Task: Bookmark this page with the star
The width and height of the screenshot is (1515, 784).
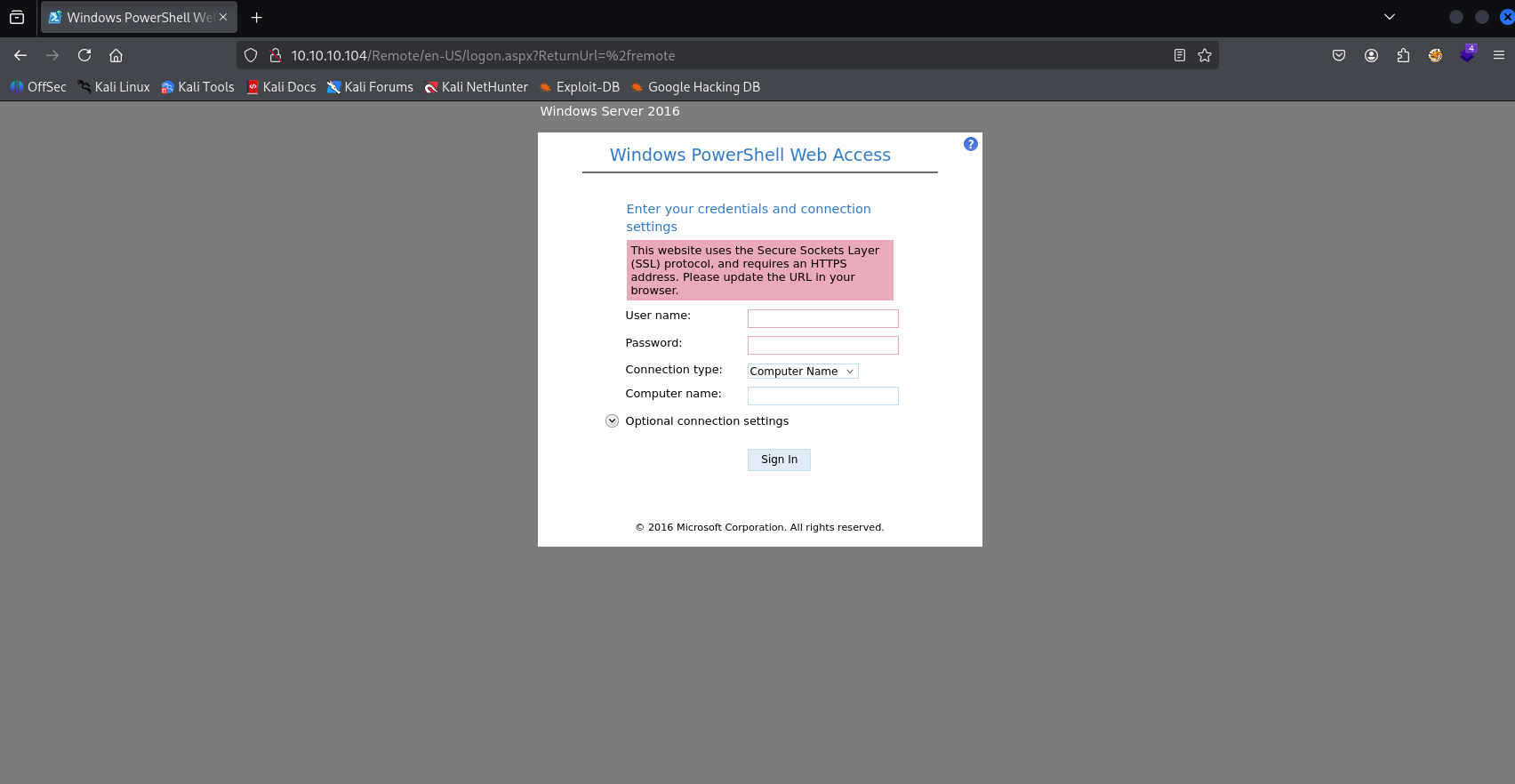Action: click(1205, 55)
